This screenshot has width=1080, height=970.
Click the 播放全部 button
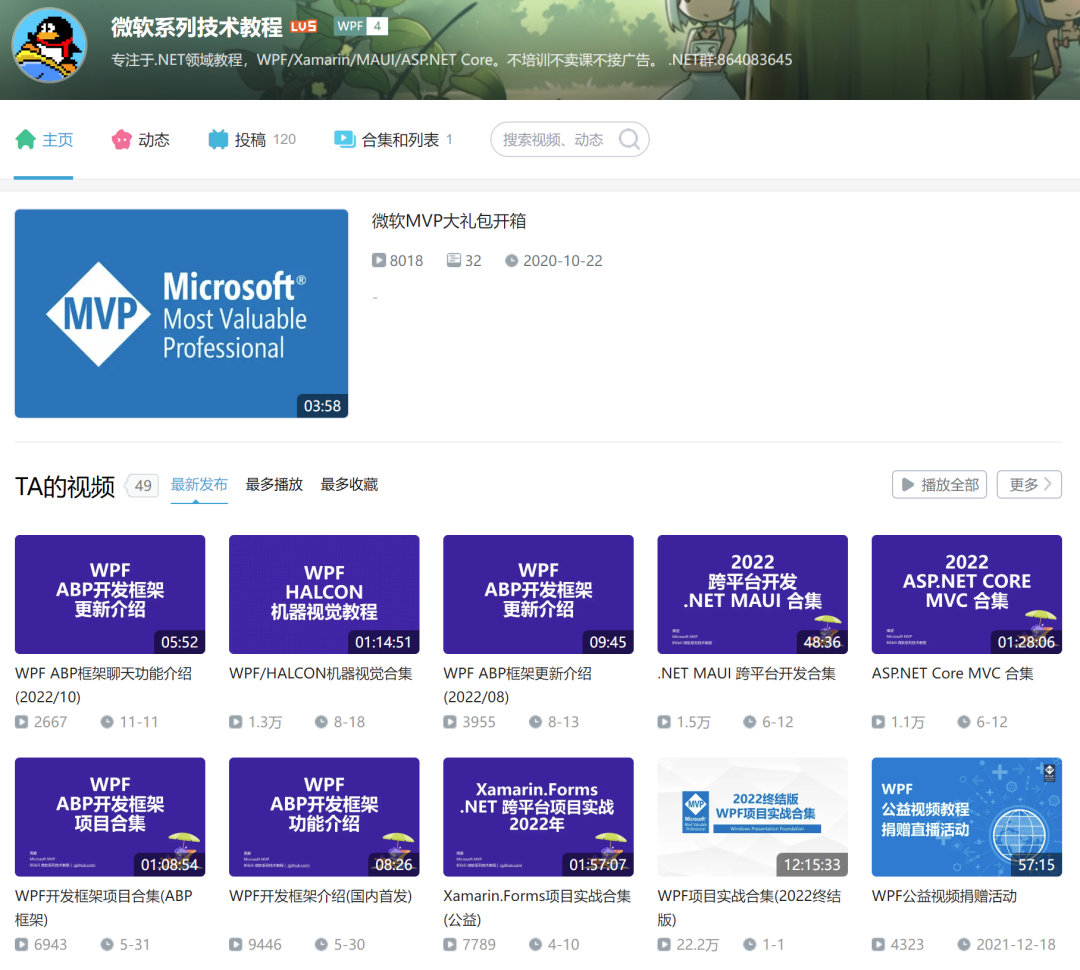pos(939,484)
